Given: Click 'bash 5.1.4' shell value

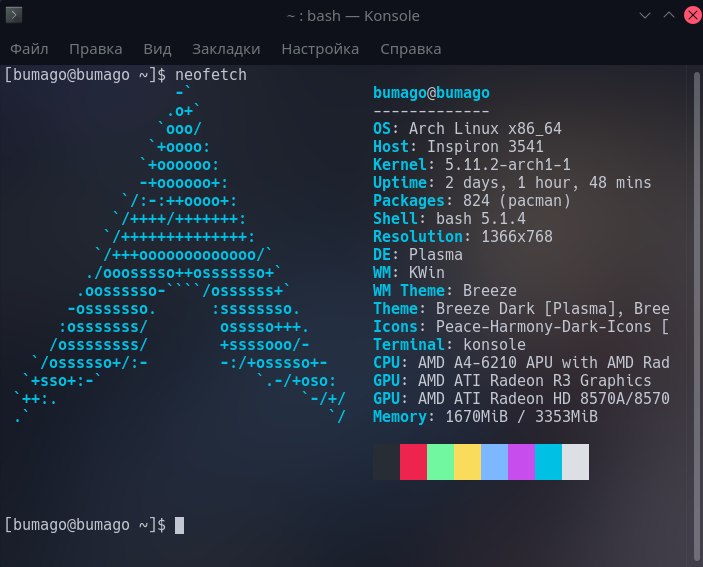Looking at the screenshot, I should [x=481, y=219].
